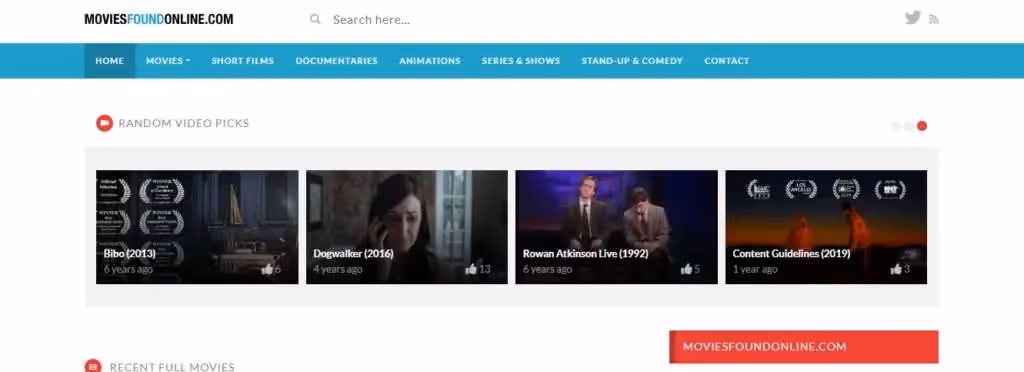1024x372 pixels.
Task: Click '1 year ago' under Content Guidelines
Action: coord(755,270)
